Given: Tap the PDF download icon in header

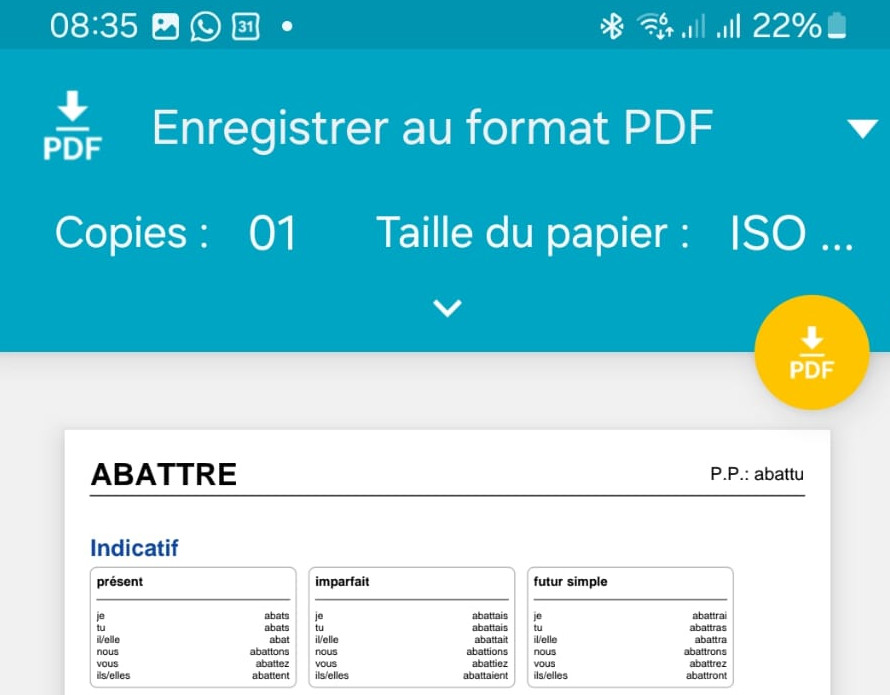Looking at the screenshot, I should 73,126.
